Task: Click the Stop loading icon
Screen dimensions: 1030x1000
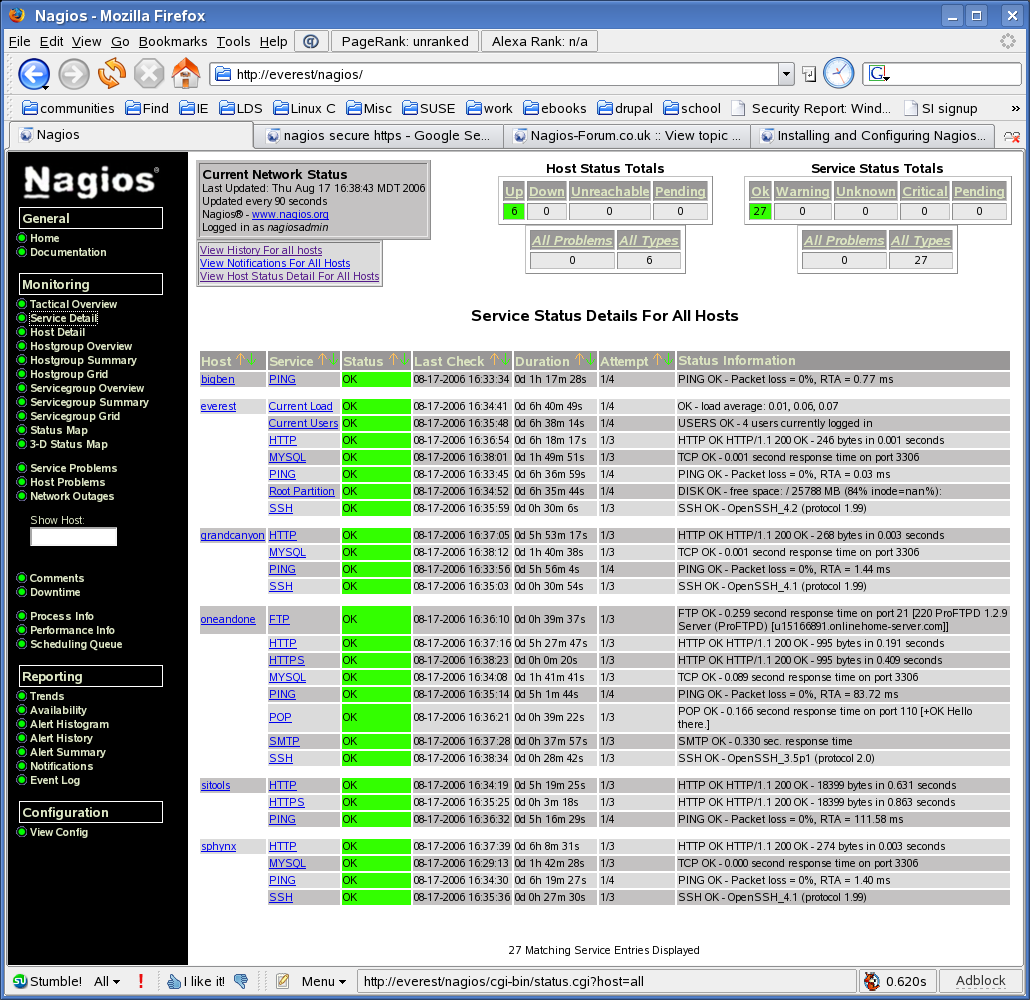Action: (x=149, y=74)
